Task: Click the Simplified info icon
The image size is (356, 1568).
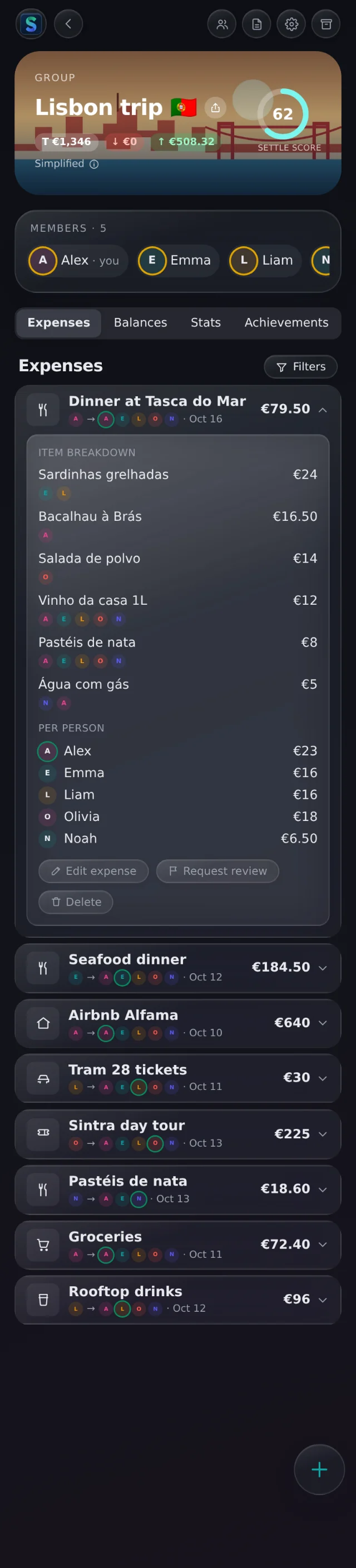Action: [x=94, y=164]
